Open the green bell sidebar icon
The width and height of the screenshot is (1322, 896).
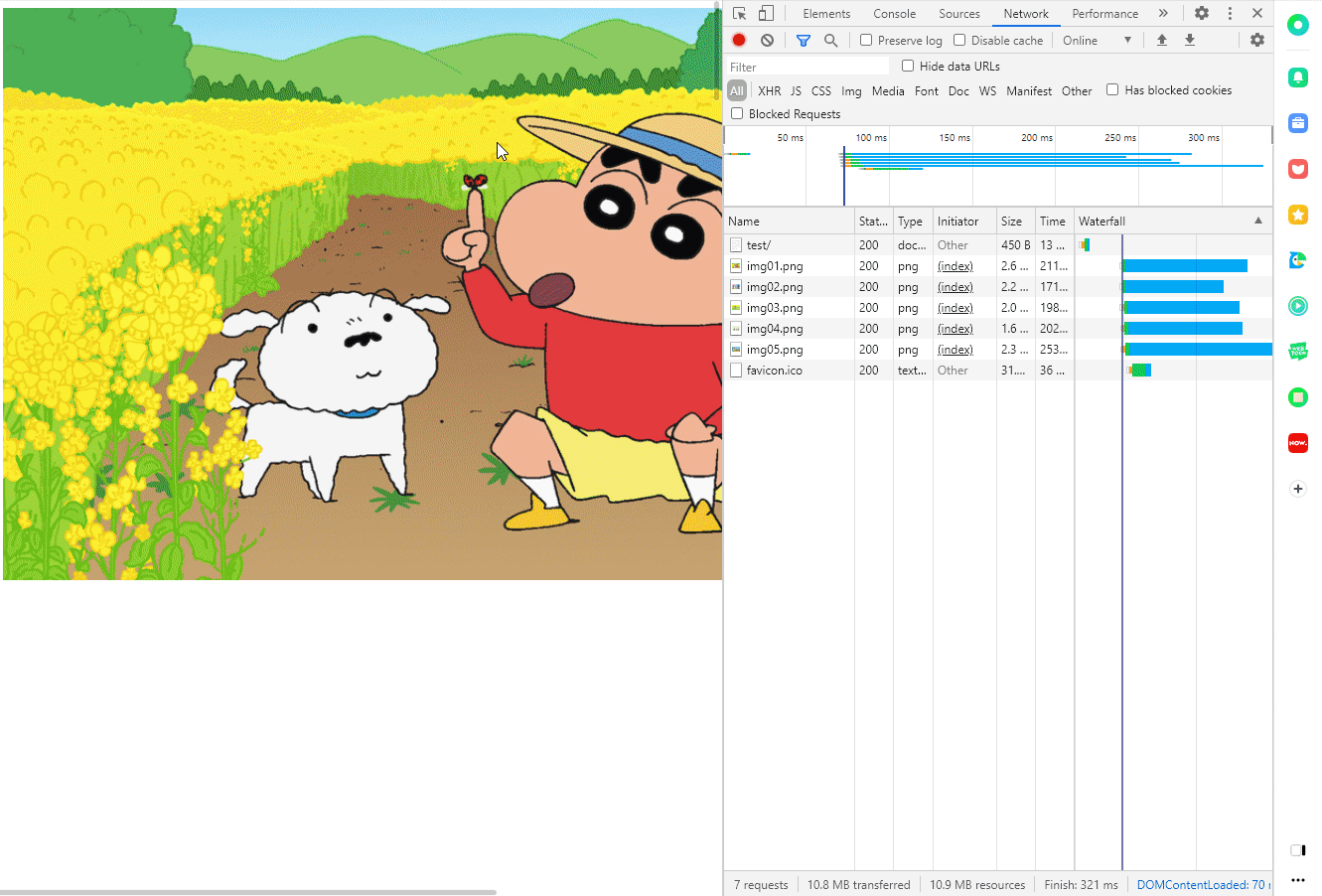pos(1298,76)
